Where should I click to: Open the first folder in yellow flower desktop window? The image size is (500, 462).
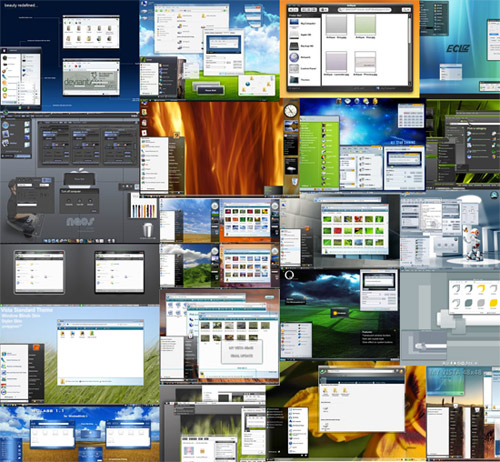coord(325,391)
